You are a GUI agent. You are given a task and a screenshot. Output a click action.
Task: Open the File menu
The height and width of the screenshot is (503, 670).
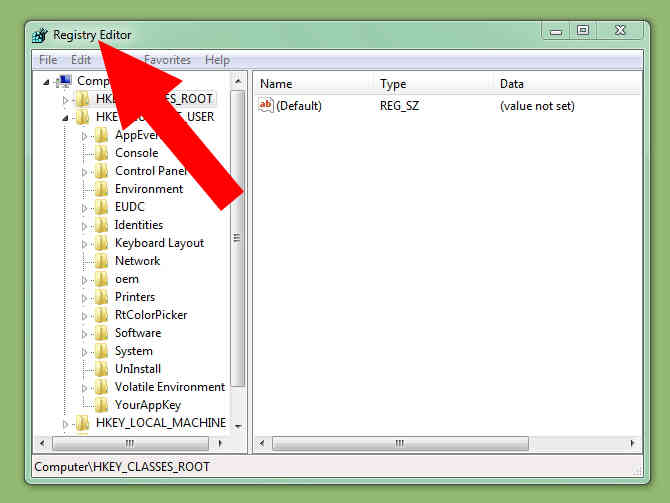(48, 60)
